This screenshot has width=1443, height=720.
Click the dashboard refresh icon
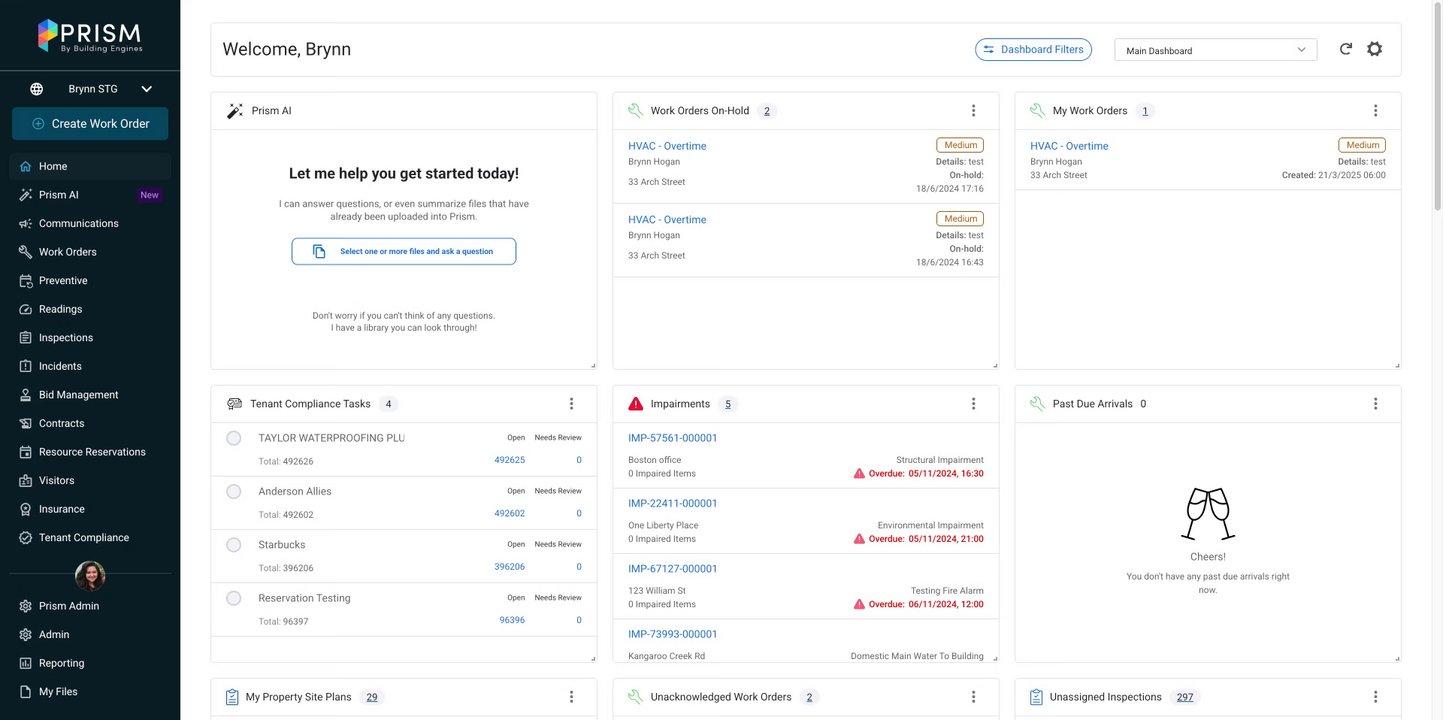click(1346, 49)
